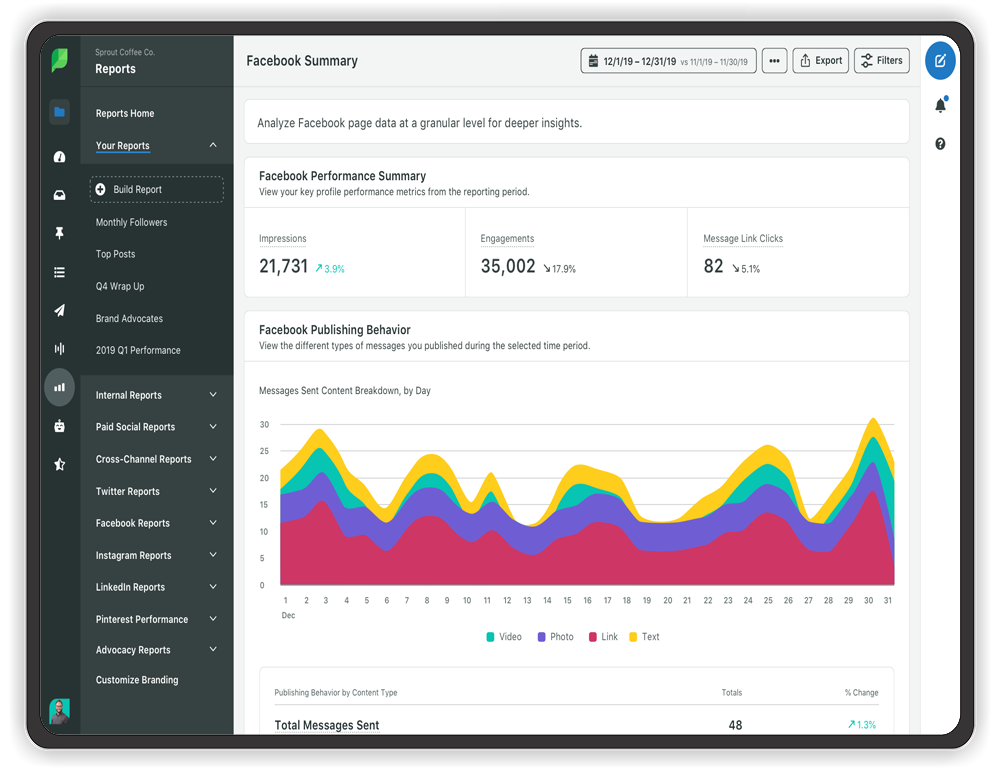Open the date range picker

click(667, 61)
